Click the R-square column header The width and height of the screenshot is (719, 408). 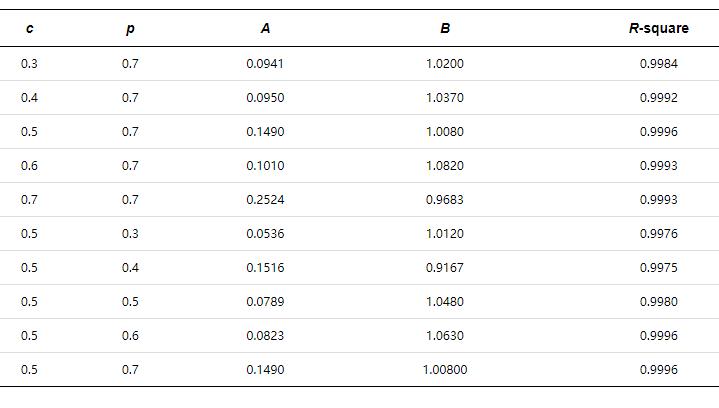[x=658, y=29]
